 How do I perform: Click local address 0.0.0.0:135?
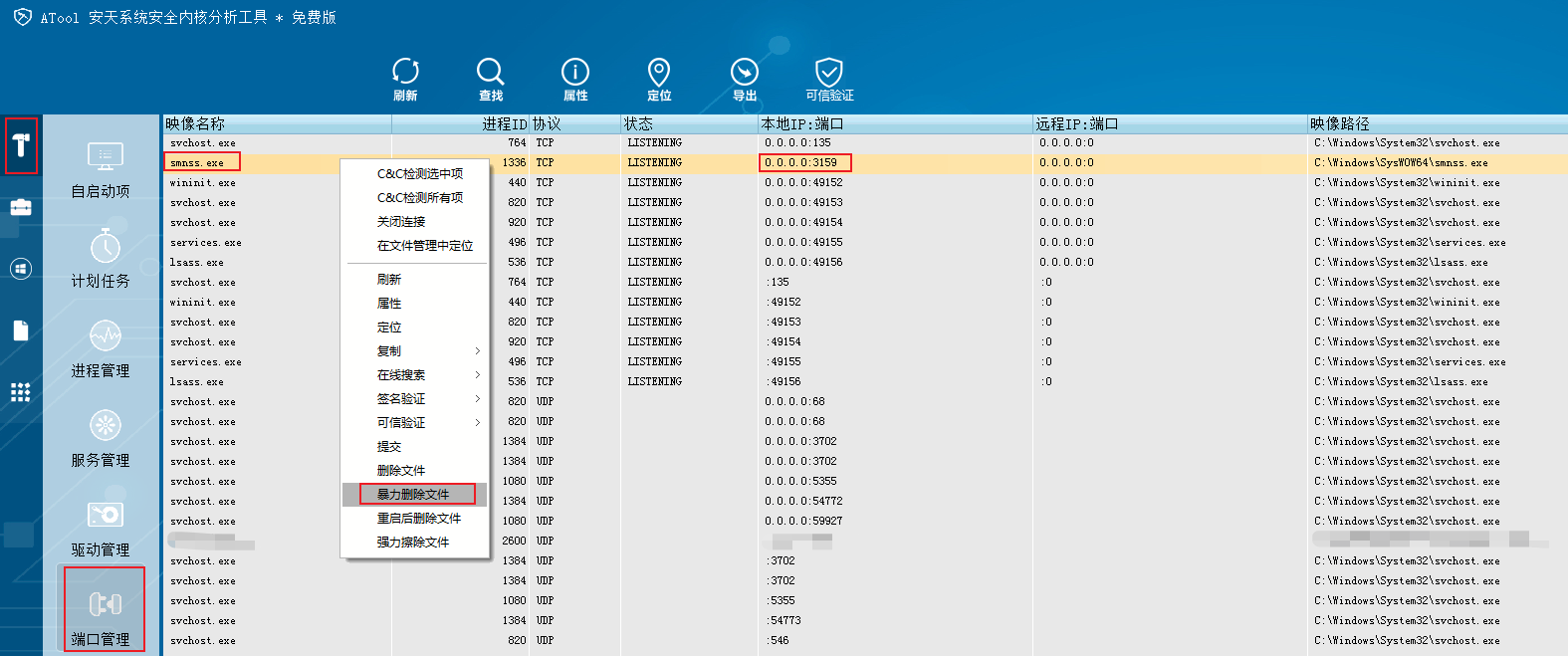(x=797, y=143)
